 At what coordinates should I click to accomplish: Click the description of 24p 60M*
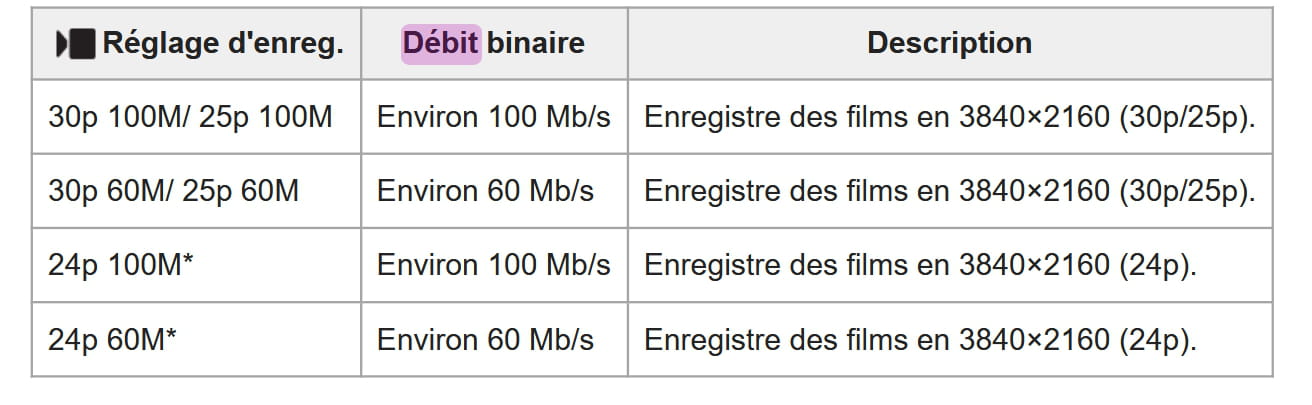920,340
